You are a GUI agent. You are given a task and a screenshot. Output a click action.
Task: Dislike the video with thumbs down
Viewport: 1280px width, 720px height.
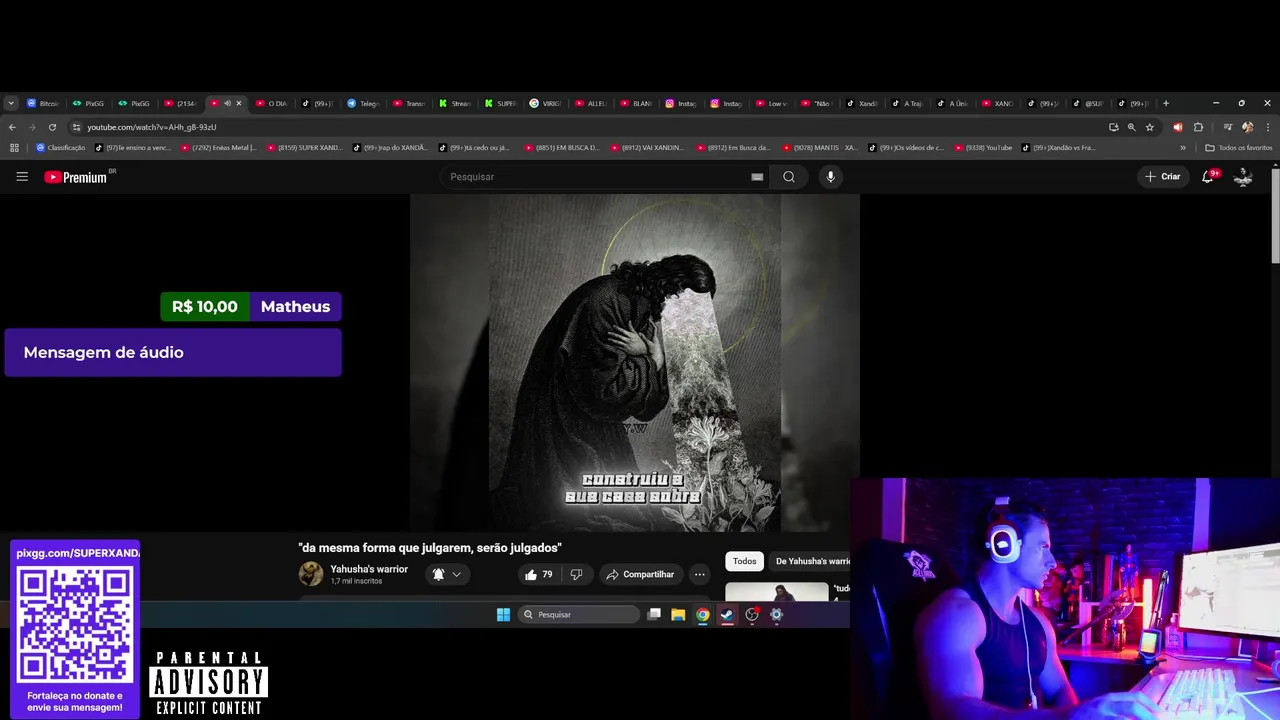[576, 575]
